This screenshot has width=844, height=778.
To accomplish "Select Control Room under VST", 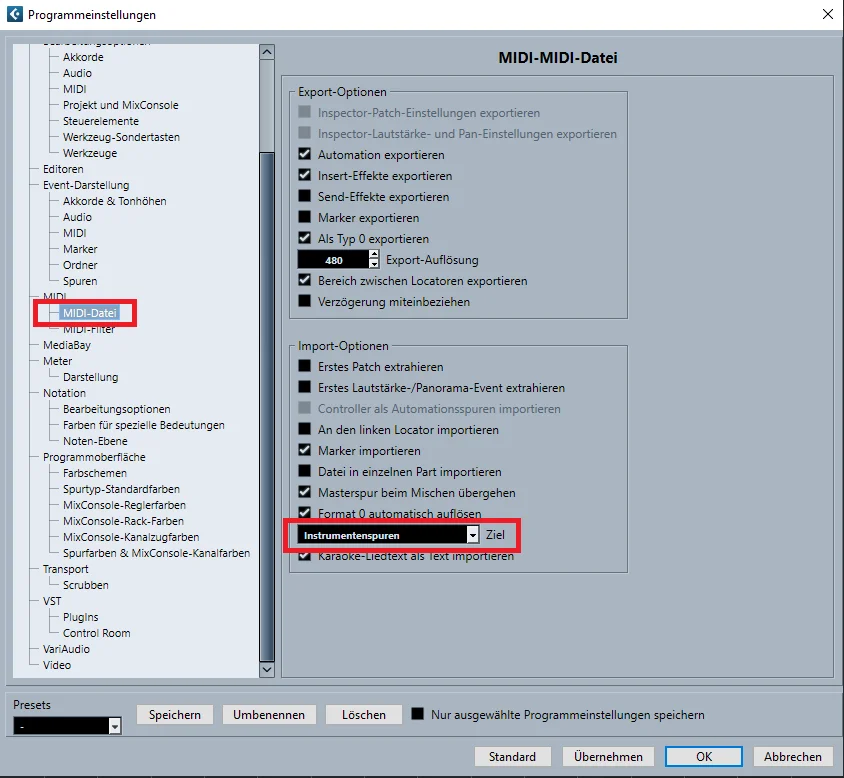I will pos(96,633).
